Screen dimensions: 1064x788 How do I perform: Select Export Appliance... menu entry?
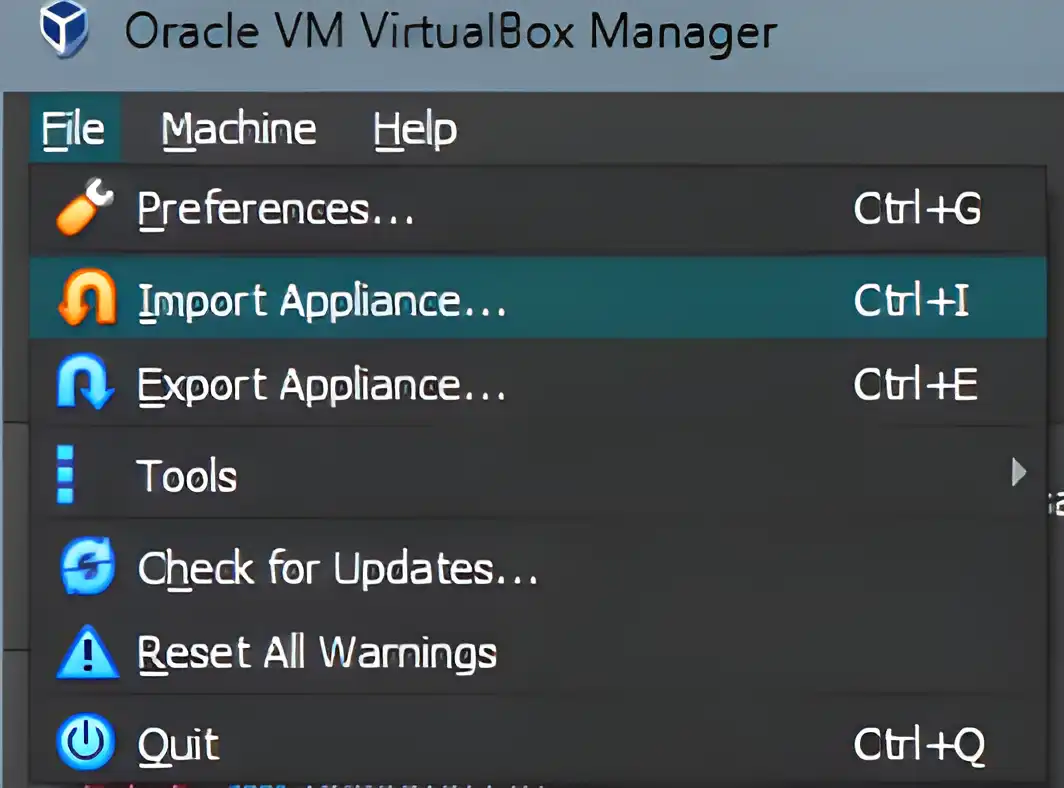point(537,383)
